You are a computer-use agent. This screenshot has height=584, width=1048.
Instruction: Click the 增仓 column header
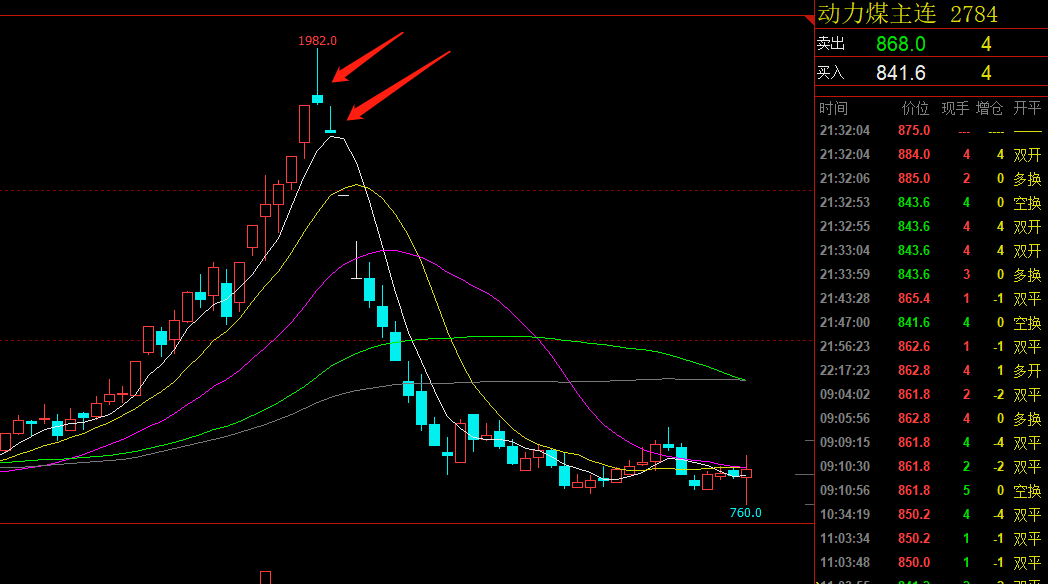989,108
